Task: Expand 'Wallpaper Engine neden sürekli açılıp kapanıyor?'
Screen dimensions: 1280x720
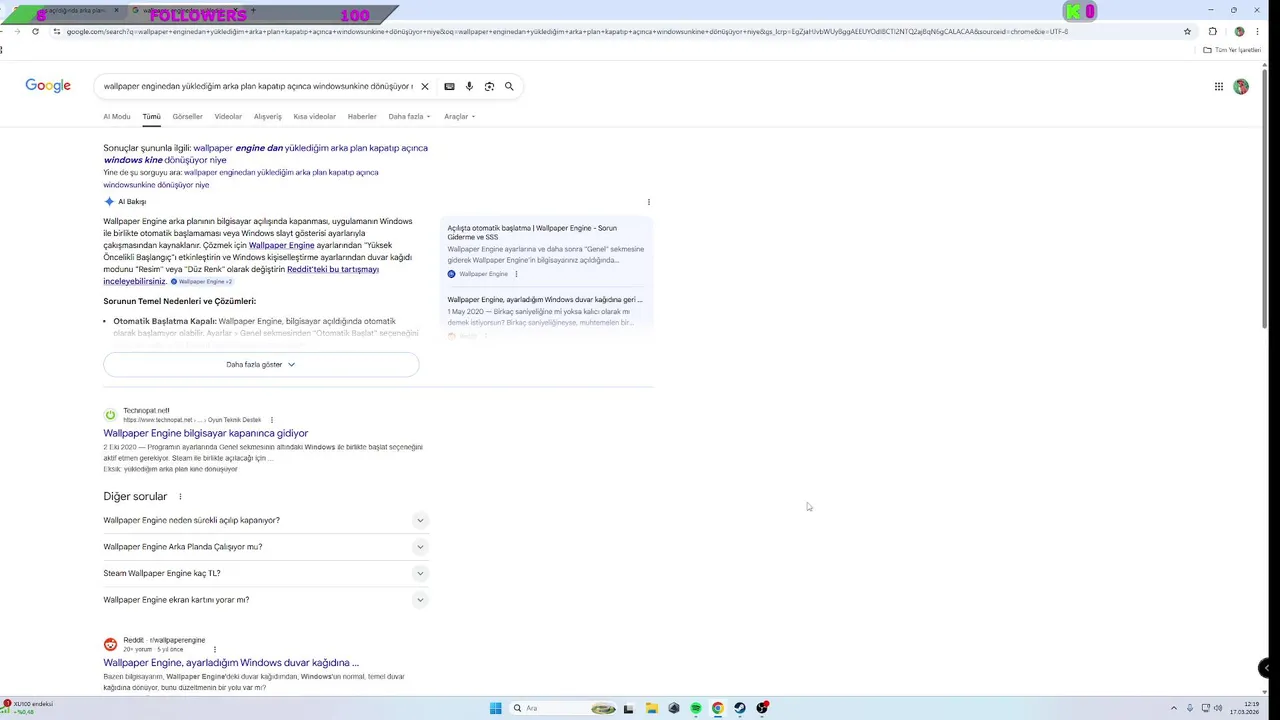Action: 266,520
